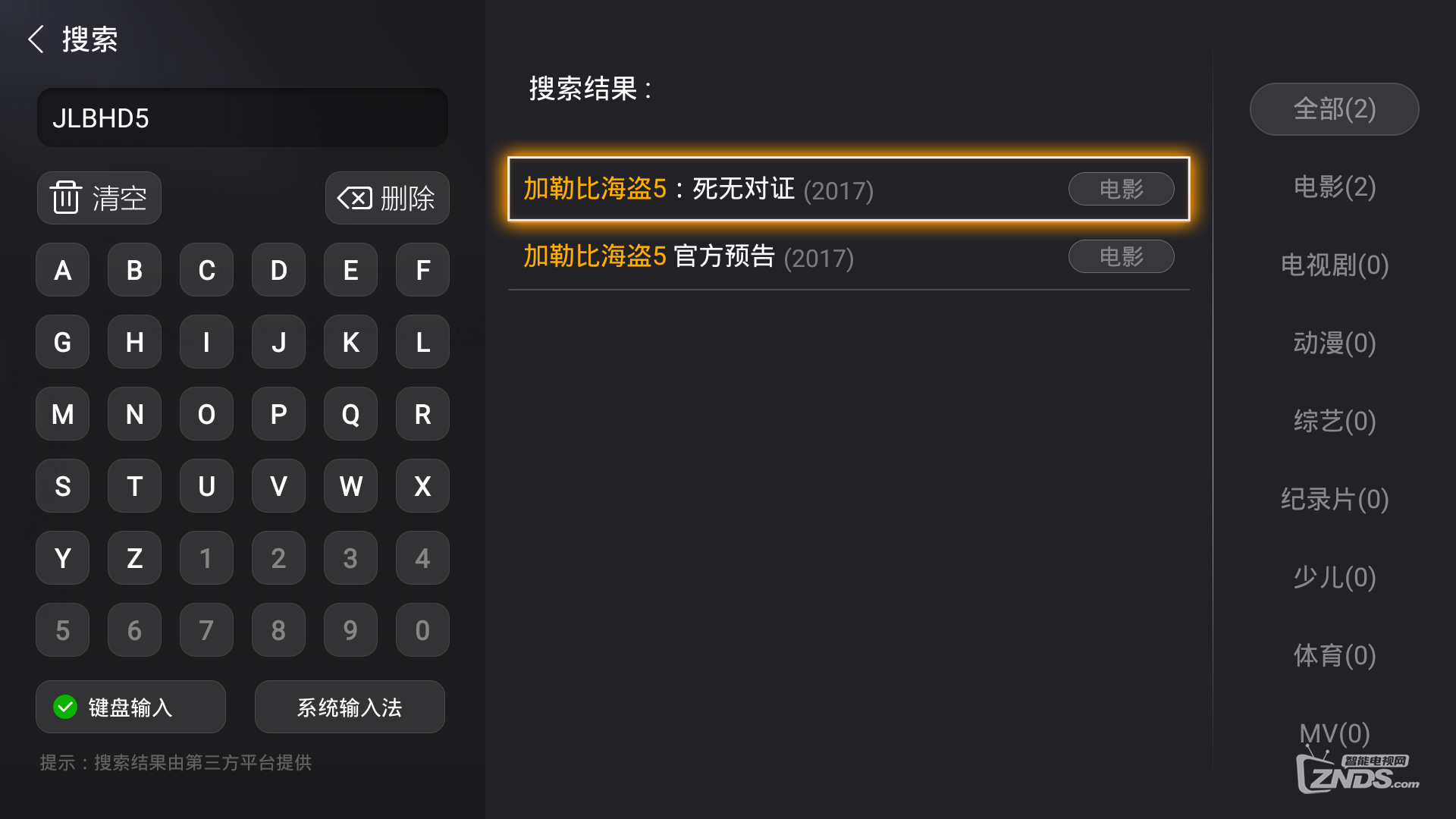Switch to 动漫(0) category

[1335, 344]
